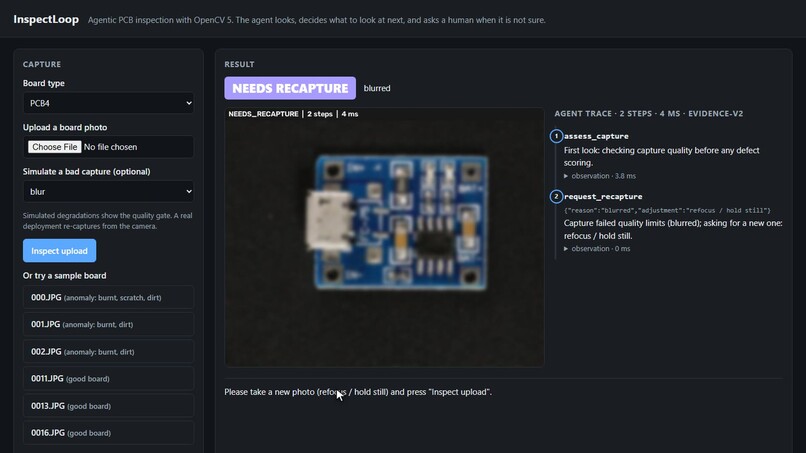Select sample board 0016.JPG

(108, 433)
